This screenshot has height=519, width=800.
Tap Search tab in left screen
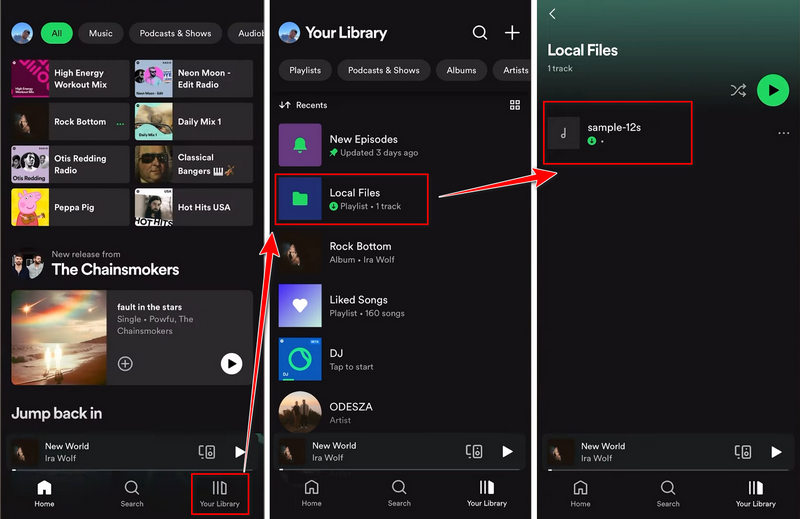(132, 493)
